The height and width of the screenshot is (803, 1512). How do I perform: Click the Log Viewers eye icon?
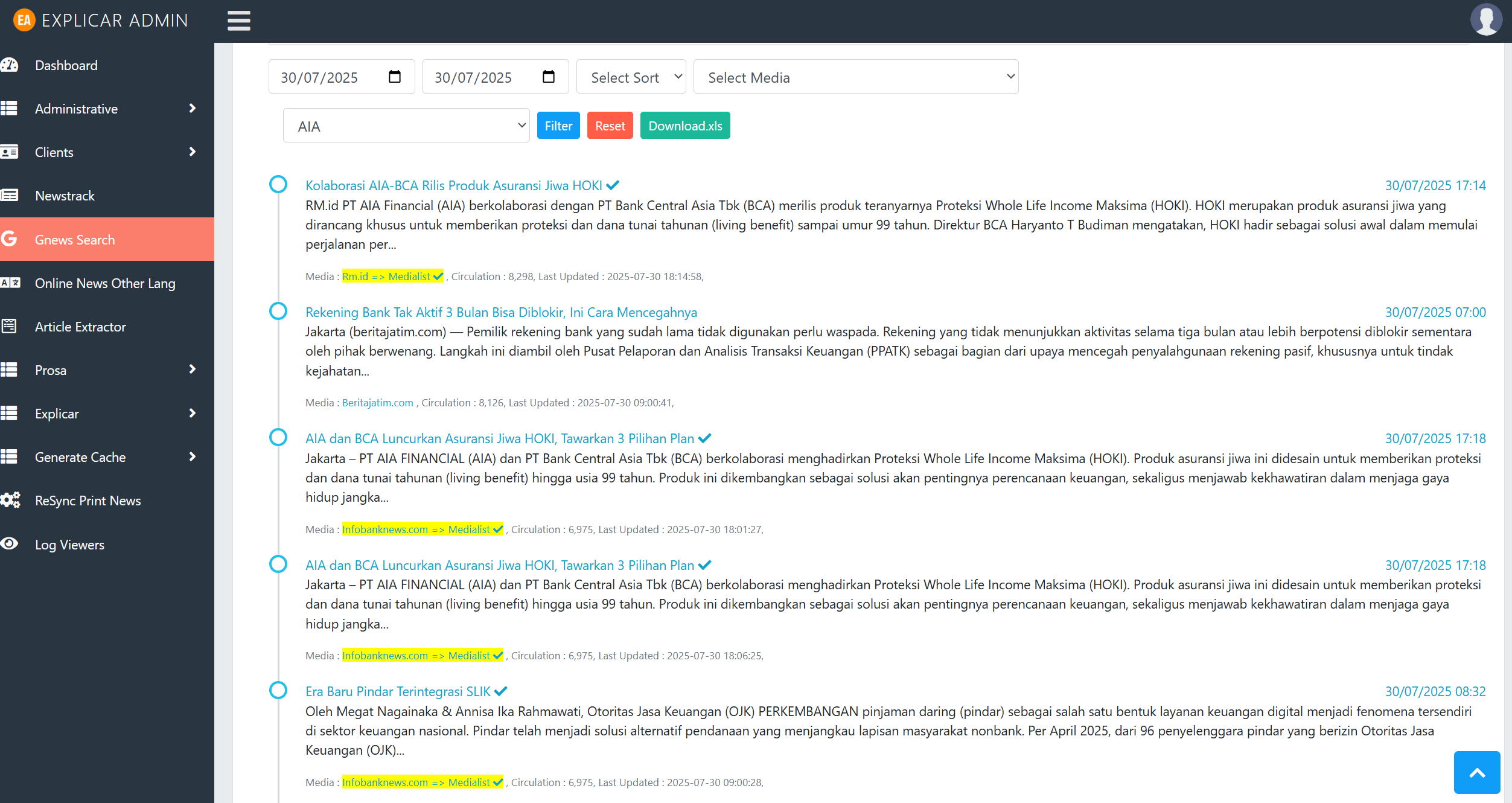10,544
